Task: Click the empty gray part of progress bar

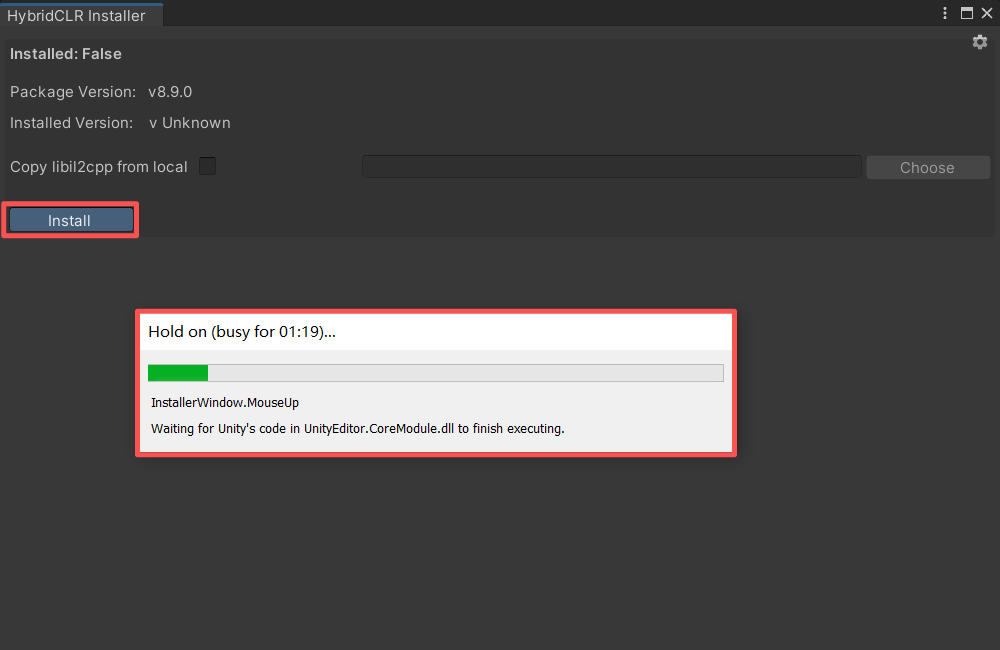Action: 465,373
